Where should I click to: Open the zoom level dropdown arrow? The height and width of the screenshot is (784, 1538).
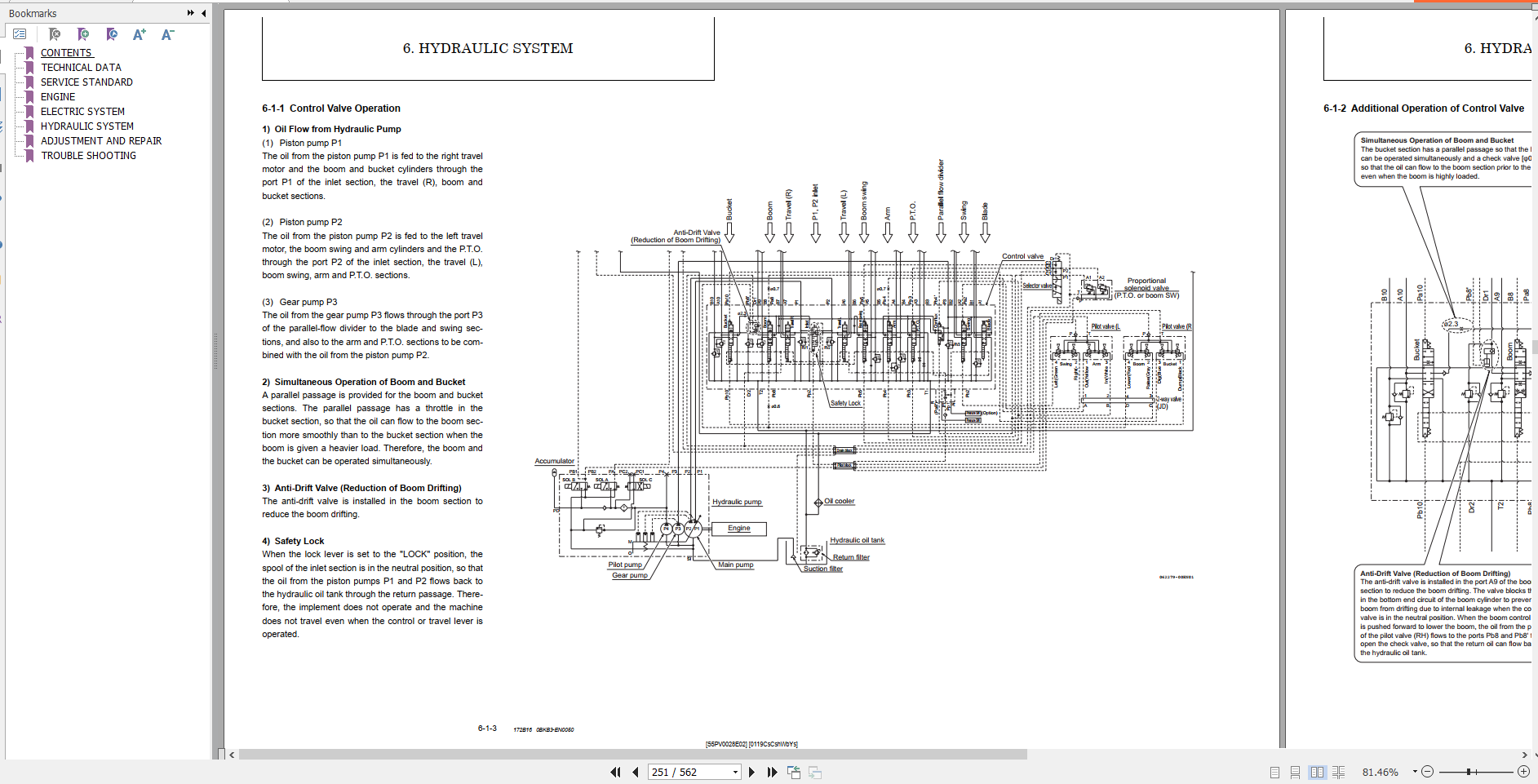1416,772
